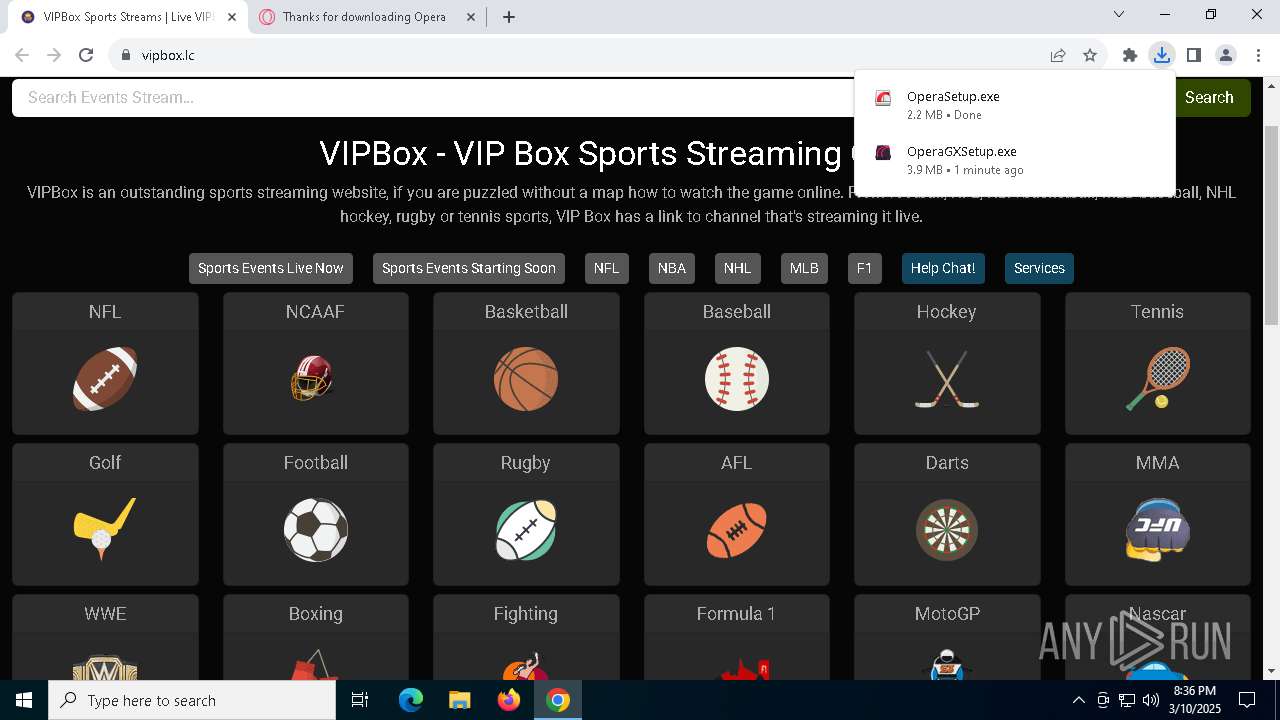Go back using the browser back arrow
The image size is (1280, 720).
pyautogui.click(x=22, y=55)
